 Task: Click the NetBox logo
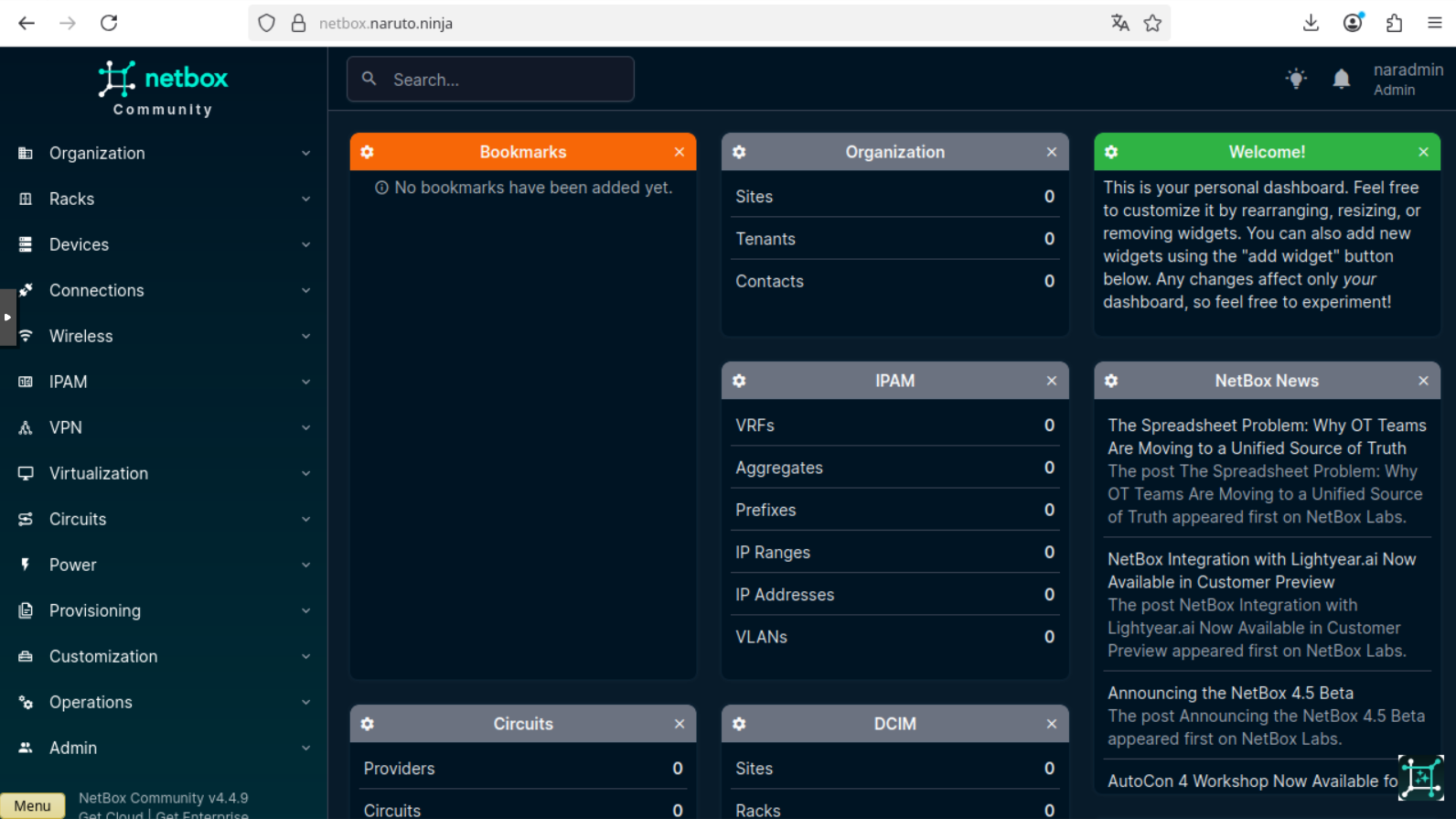tap(163, 88)
